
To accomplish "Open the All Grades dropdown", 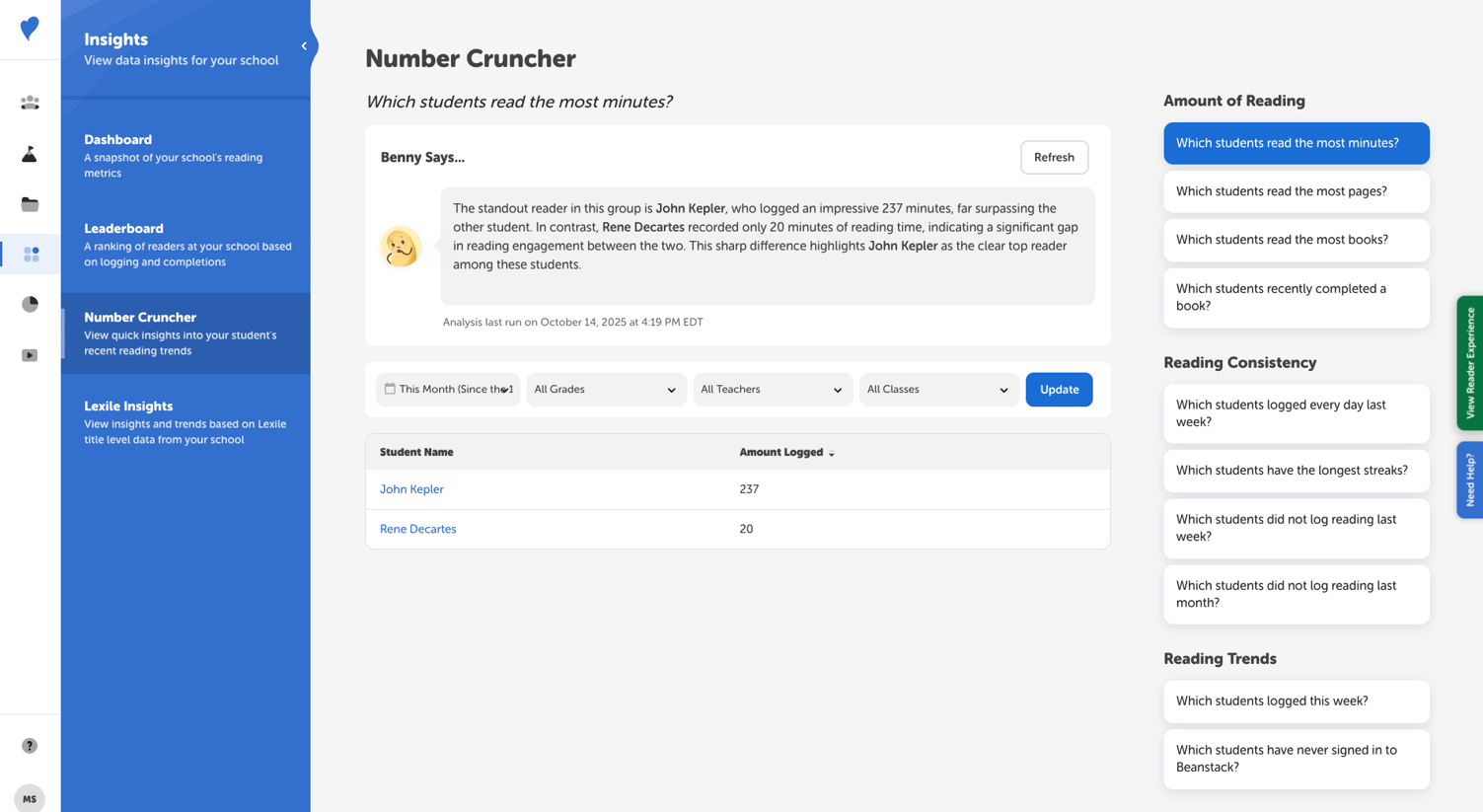I will 605,390.
